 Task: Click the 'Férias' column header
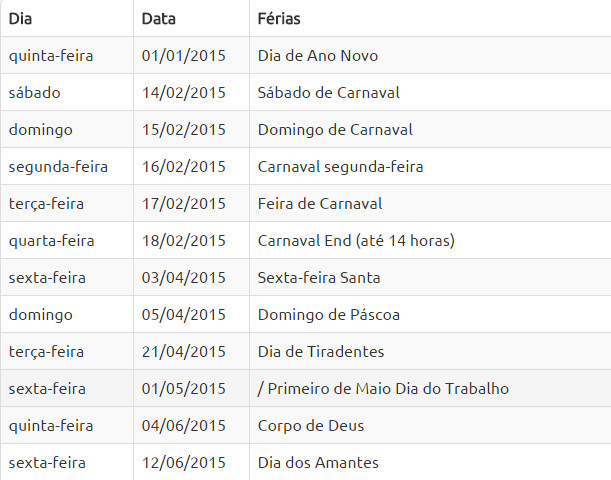click(279, 19)
